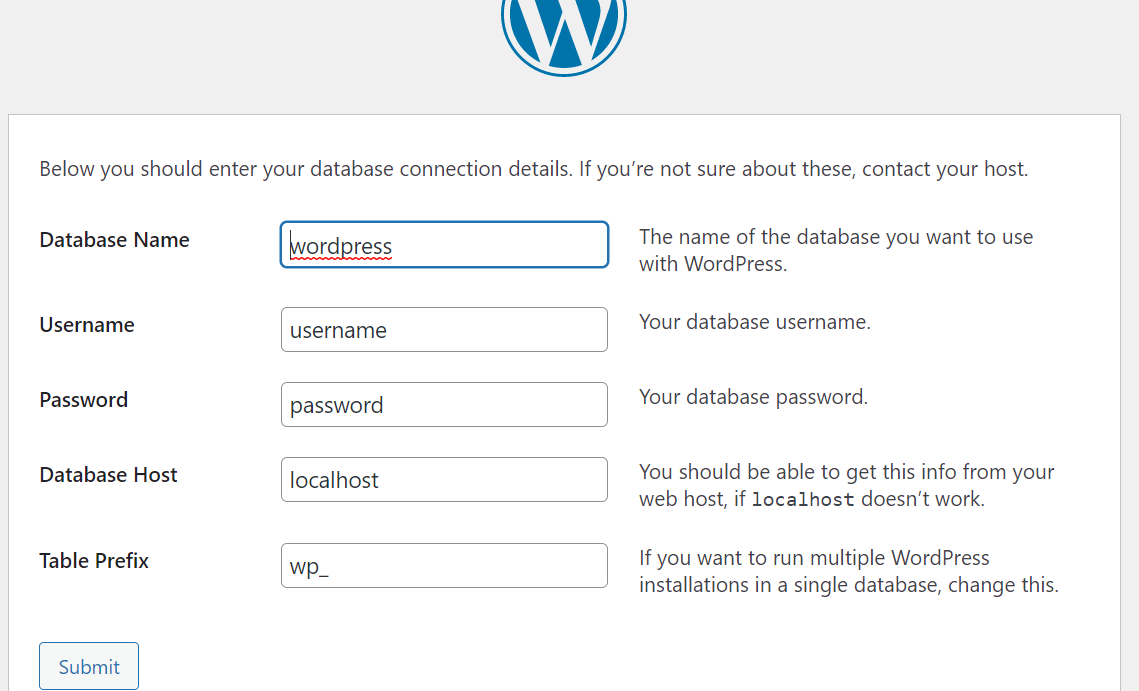Click the 'Your database username.' hint

coord(755,323)
